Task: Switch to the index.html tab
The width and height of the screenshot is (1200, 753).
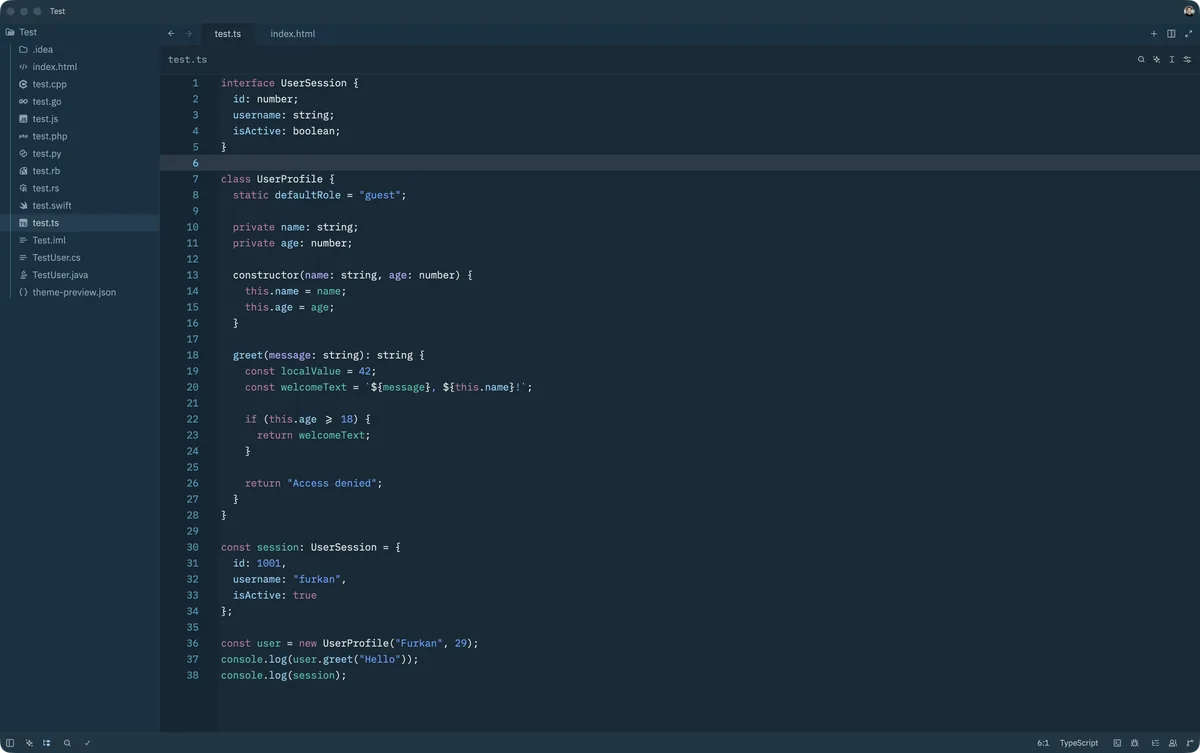Action: pos(292,34)
